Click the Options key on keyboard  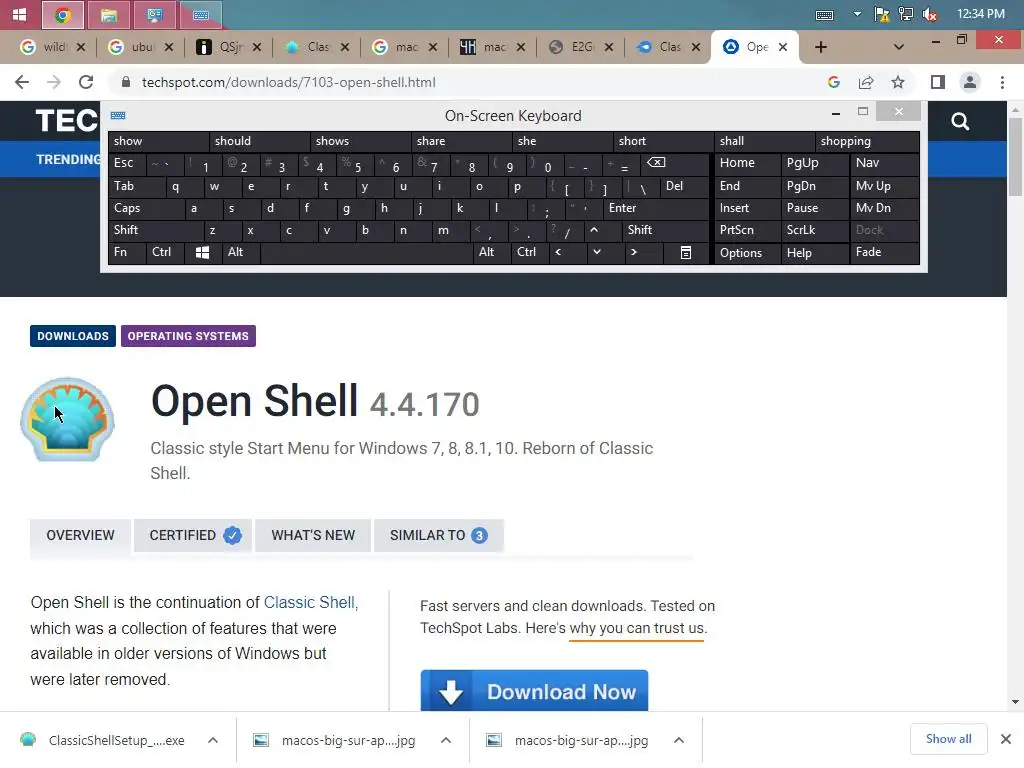(747, 253)
